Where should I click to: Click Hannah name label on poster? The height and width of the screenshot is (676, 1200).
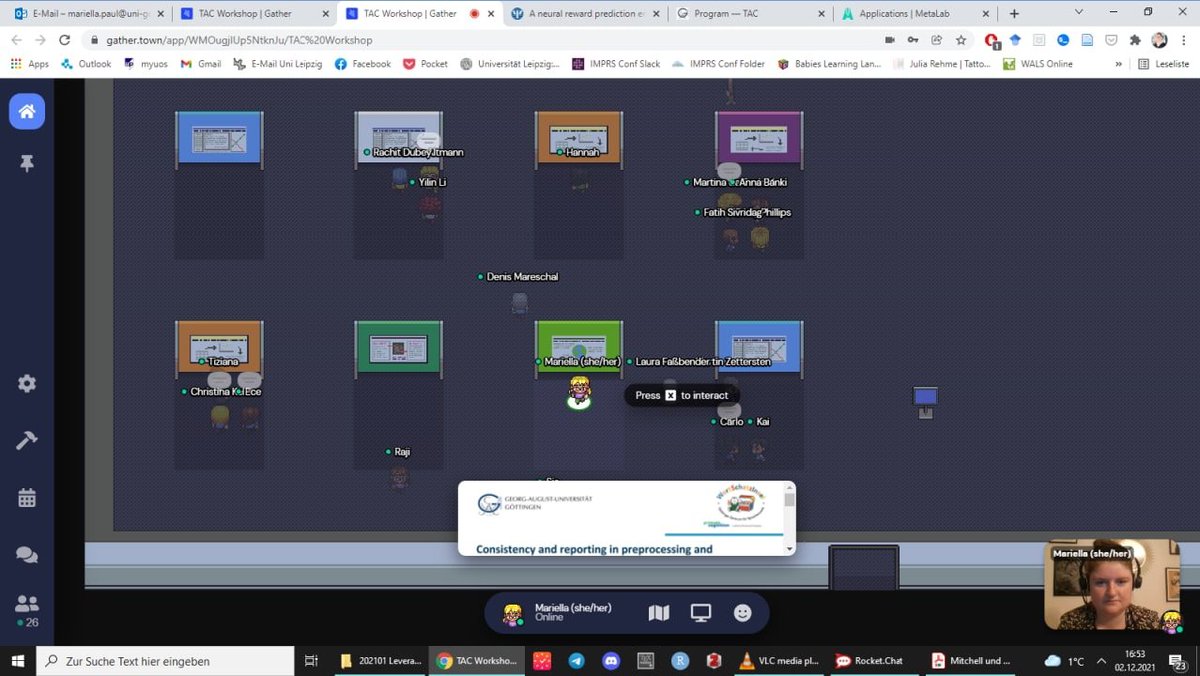pos(582,152)
